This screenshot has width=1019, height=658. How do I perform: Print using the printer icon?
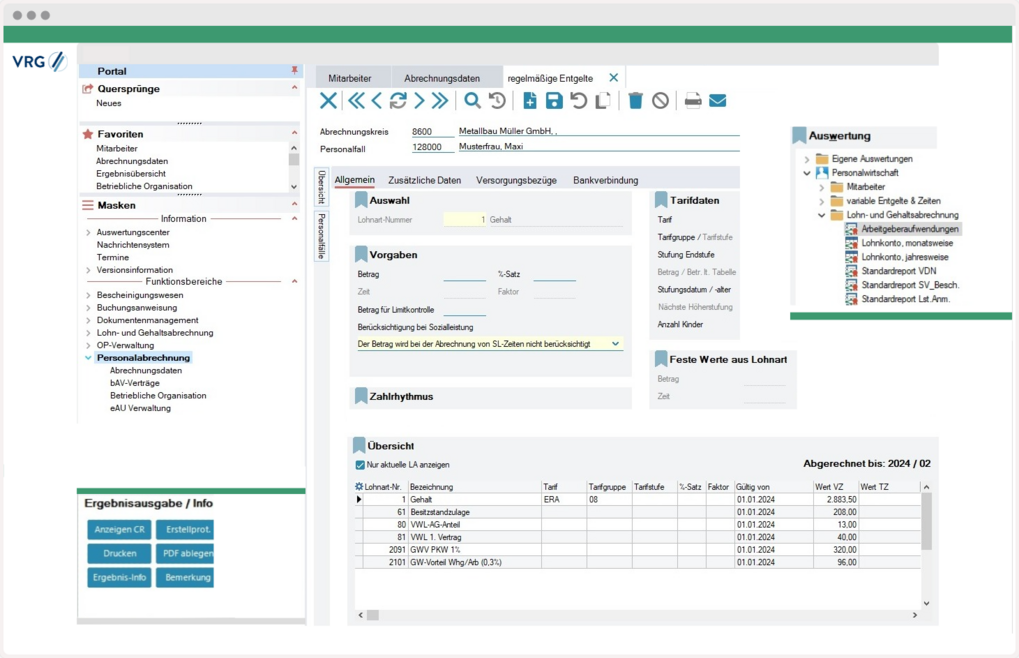click(x=693, y=101)
